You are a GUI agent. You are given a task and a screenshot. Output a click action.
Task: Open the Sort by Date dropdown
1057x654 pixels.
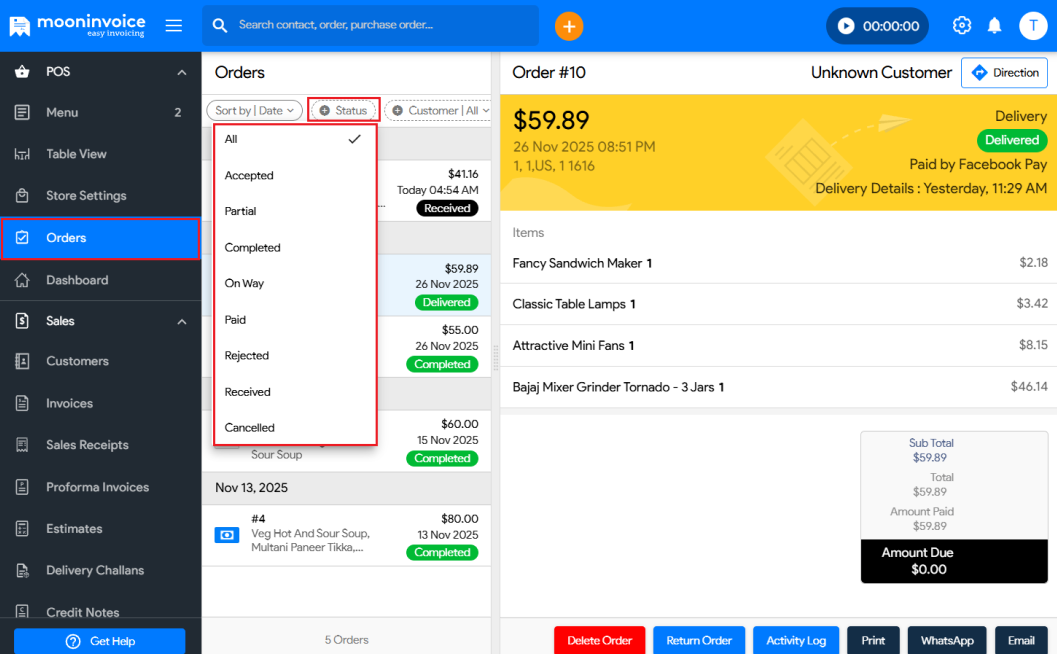[x=254, y=111]
